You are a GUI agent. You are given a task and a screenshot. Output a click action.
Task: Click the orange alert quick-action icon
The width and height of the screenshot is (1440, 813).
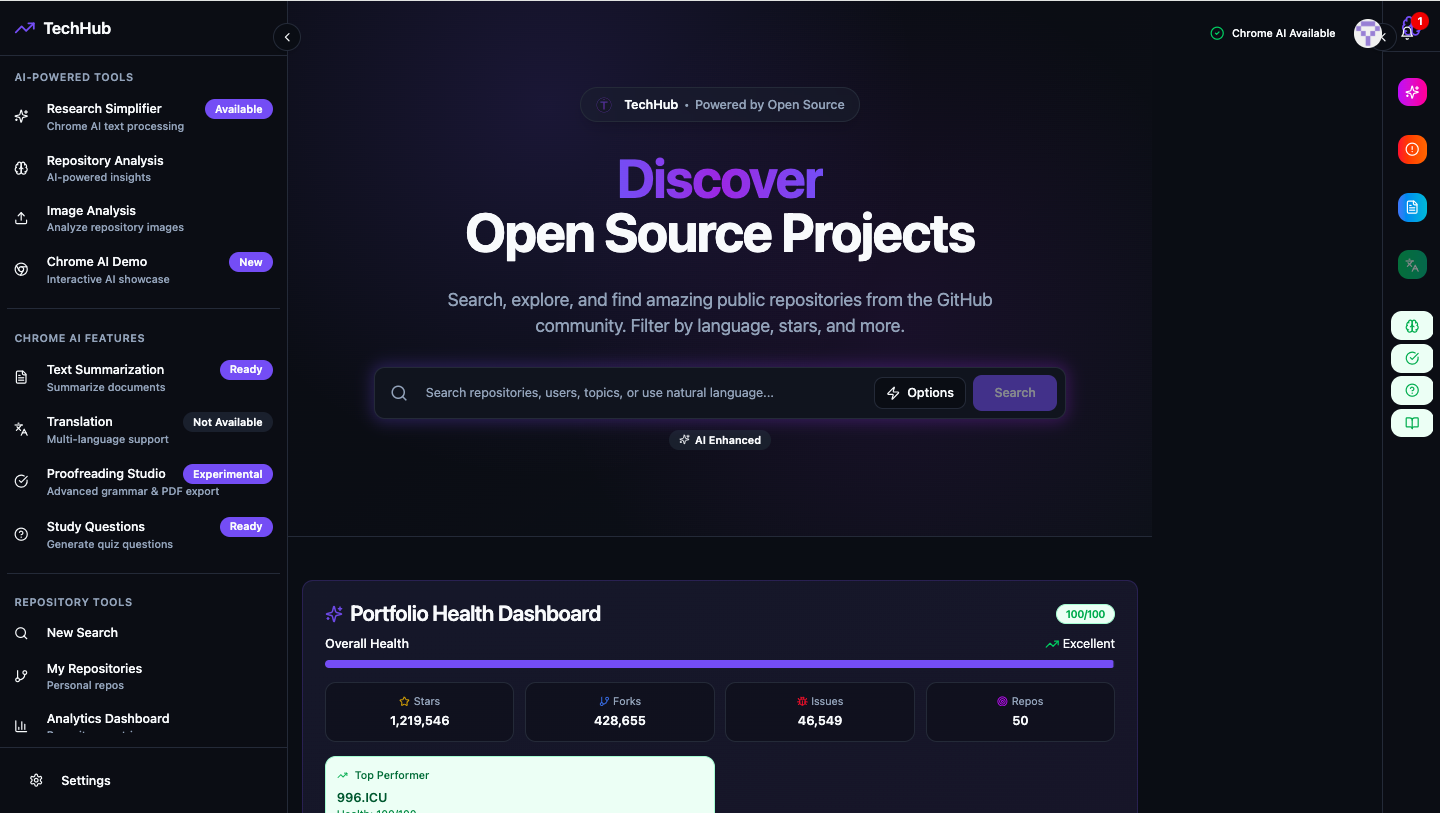coord(1412,149)
